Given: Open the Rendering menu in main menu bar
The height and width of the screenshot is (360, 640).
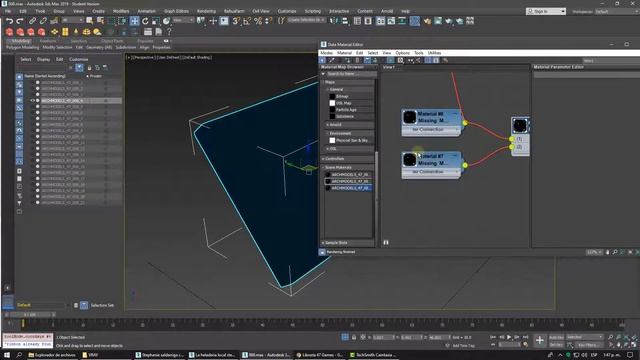Looking at the screenshot, I should click(207, 11).
